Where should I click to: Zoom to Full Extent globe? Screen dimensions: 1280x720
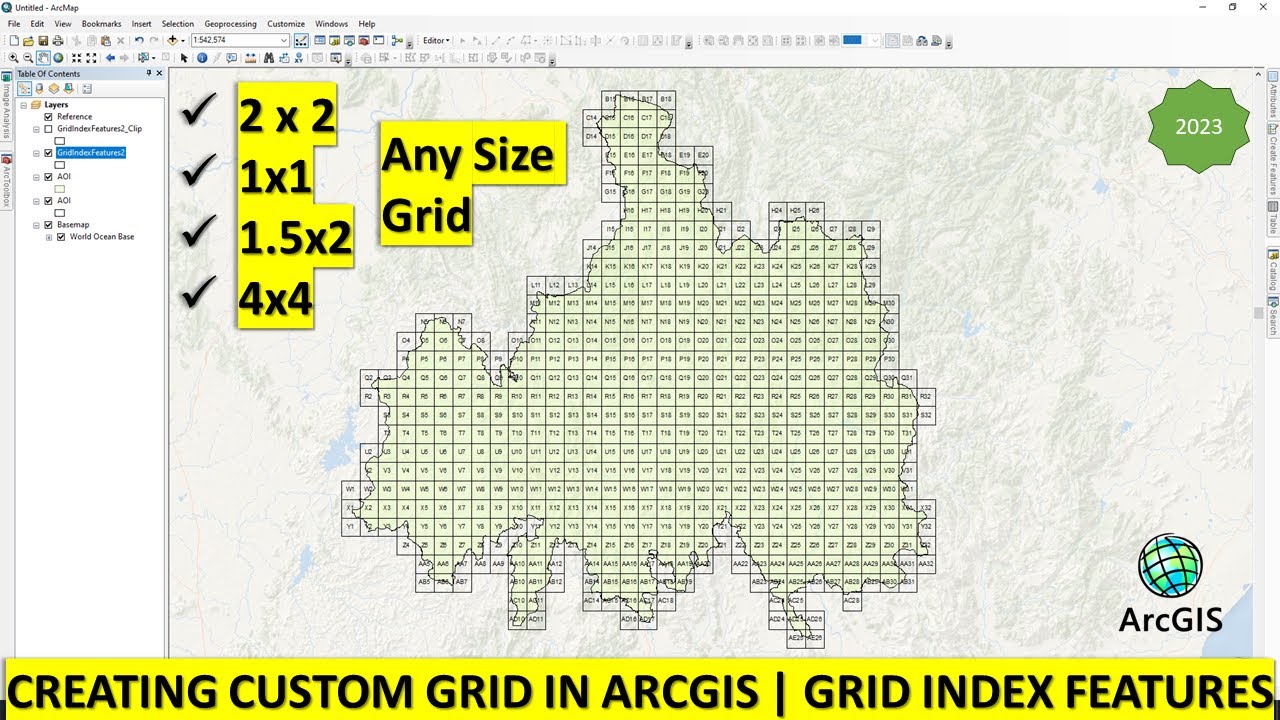[x=58, y=58]
